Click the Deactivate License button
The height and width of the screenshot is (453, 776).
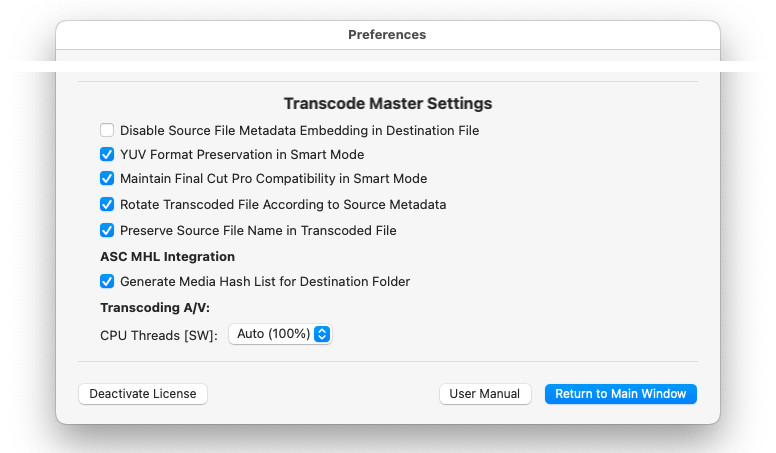(x=143, y=394)
